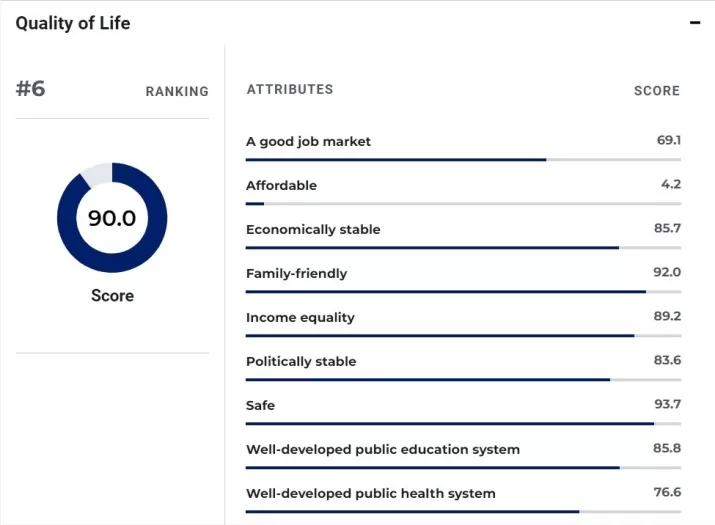Click the 93.7 score value

coord(667,405)
